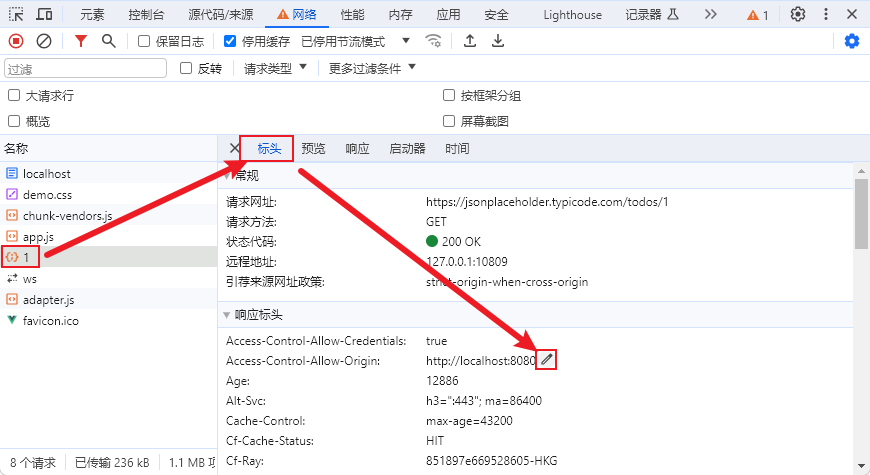The image size is (870, 475).
Task: Clear the network log
Action: (44, 41)
